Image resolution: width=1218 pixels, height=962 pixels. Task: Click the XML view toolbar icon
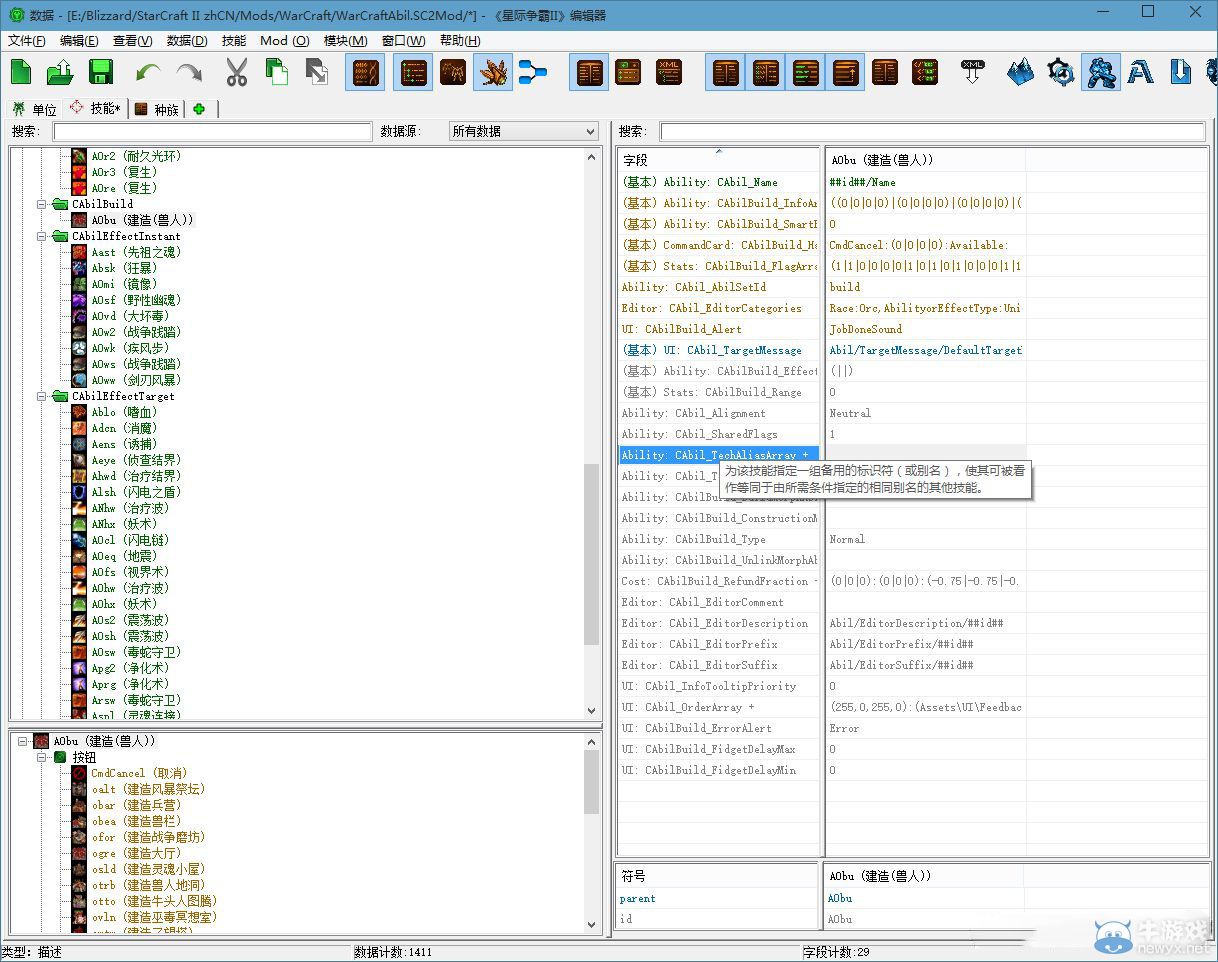pos(669,72)
